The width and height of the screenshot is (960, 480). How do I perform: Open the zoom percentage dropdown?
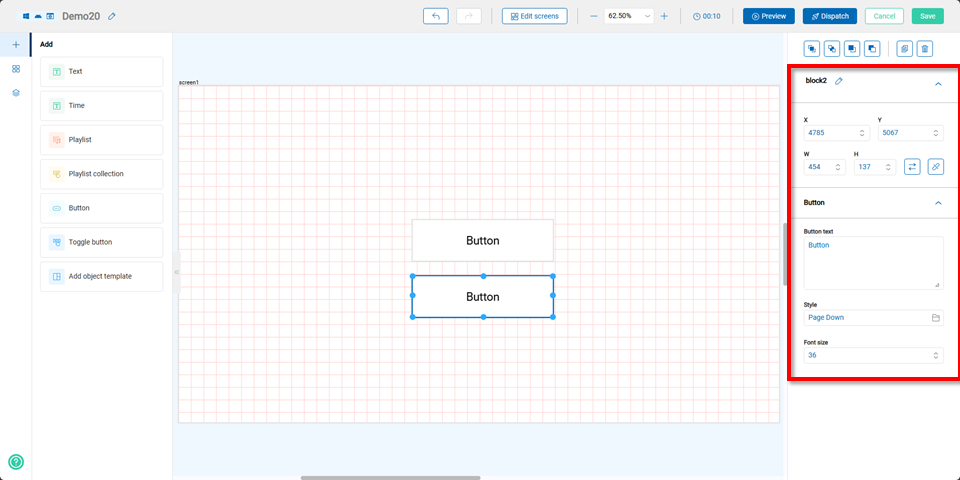coord(647,16)
